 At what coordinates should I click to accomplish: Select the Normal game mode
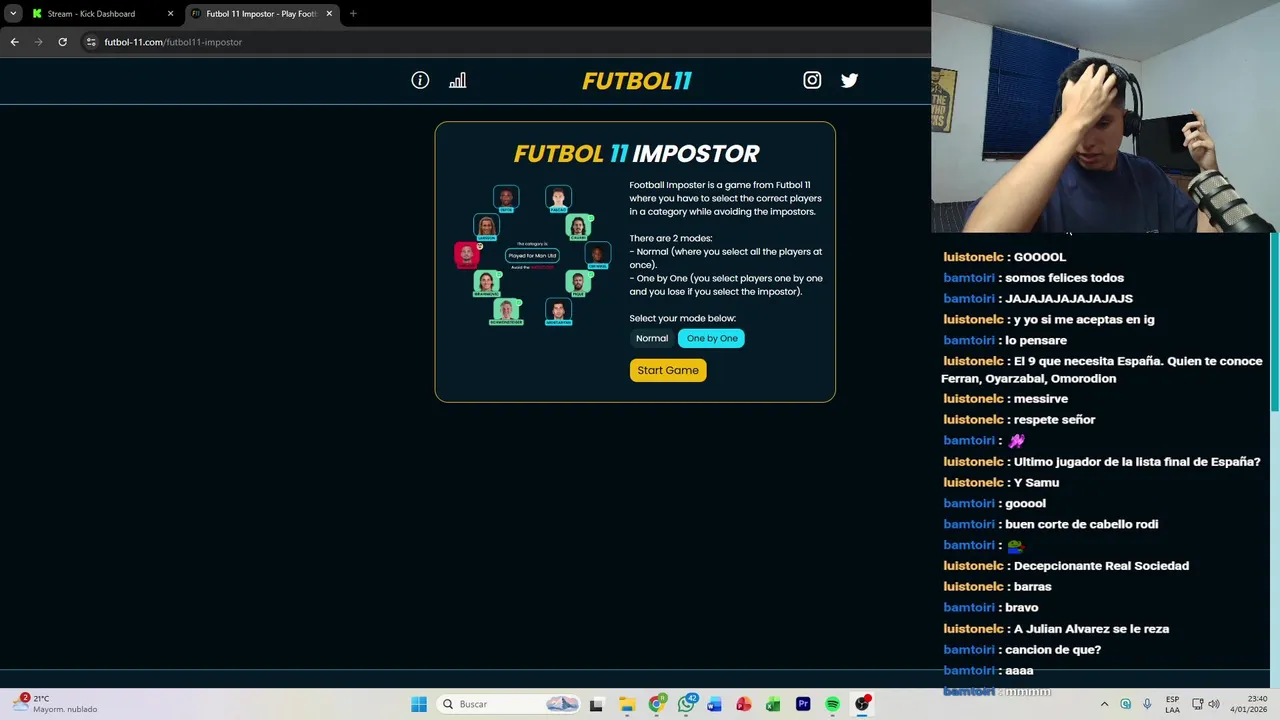(x=652, y=338)
